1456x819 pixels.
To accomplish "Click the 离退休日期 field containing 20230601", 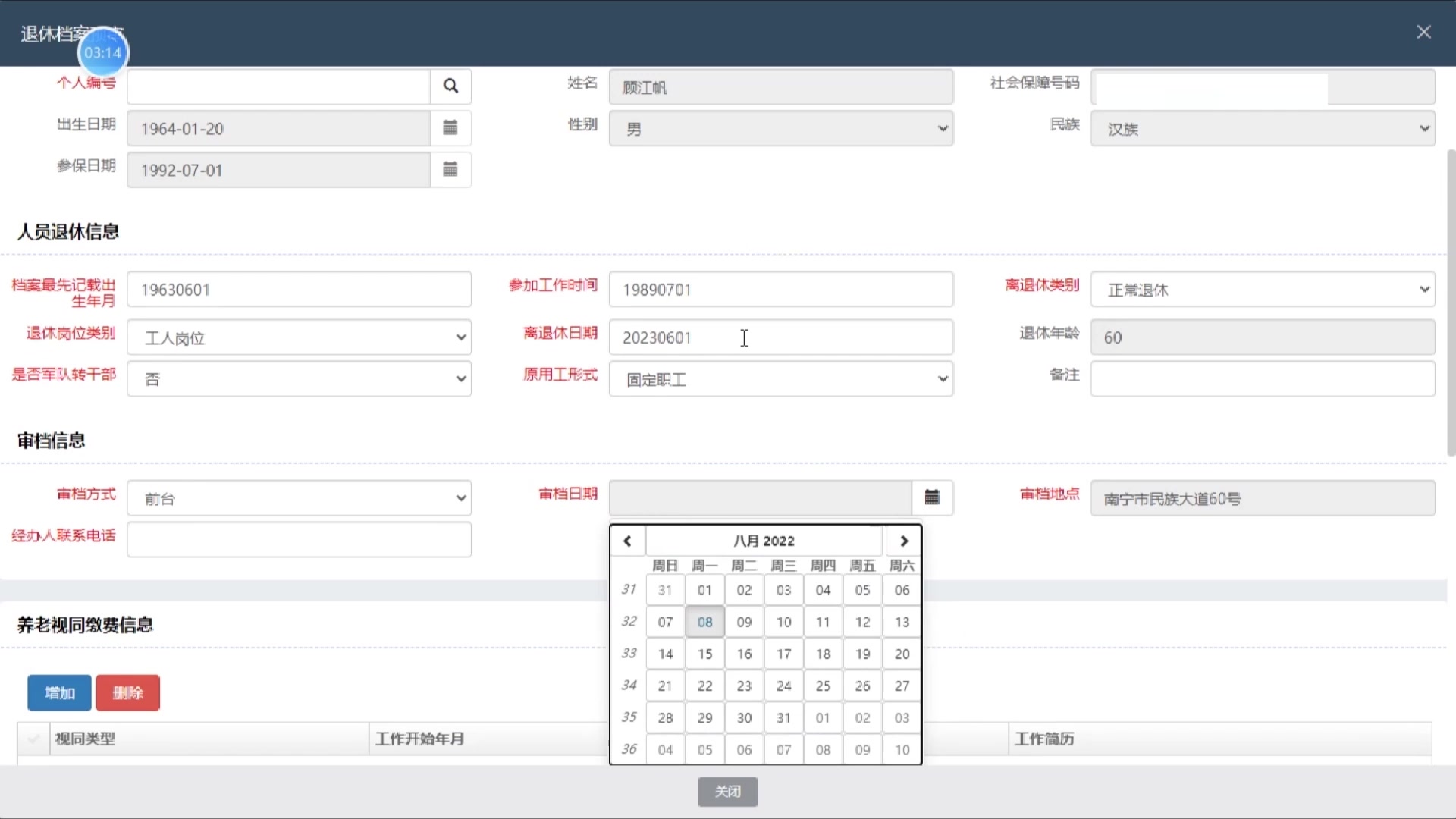I will tap(781, 337).
